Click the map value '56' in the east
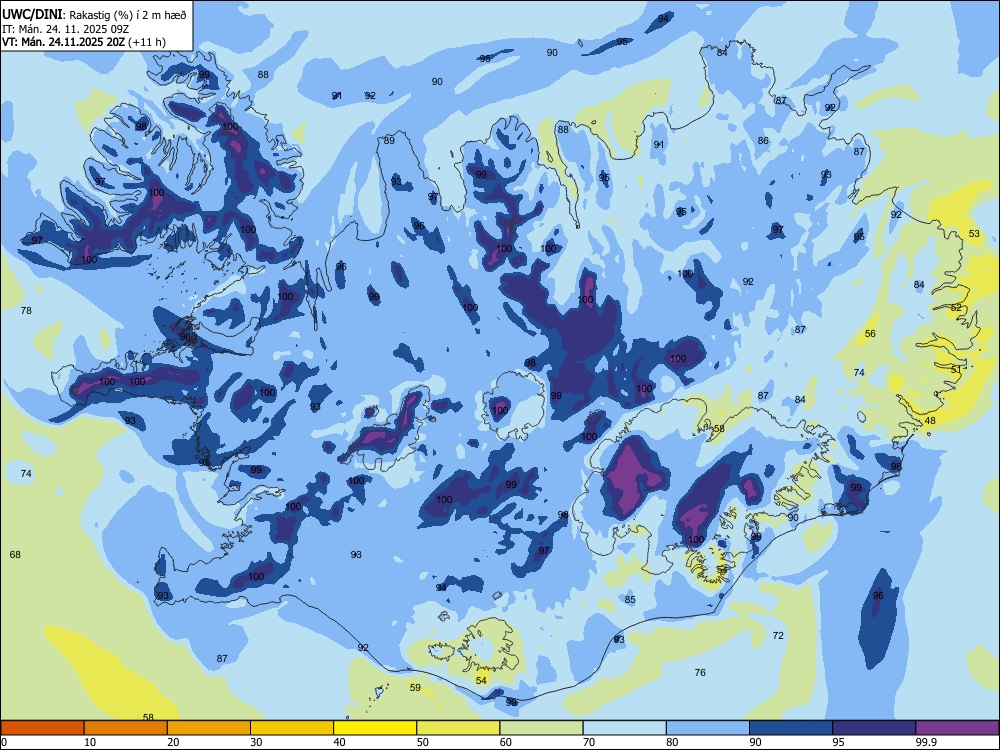The width and height of the screenshot is (1000, 750). [x=871, y=334]
